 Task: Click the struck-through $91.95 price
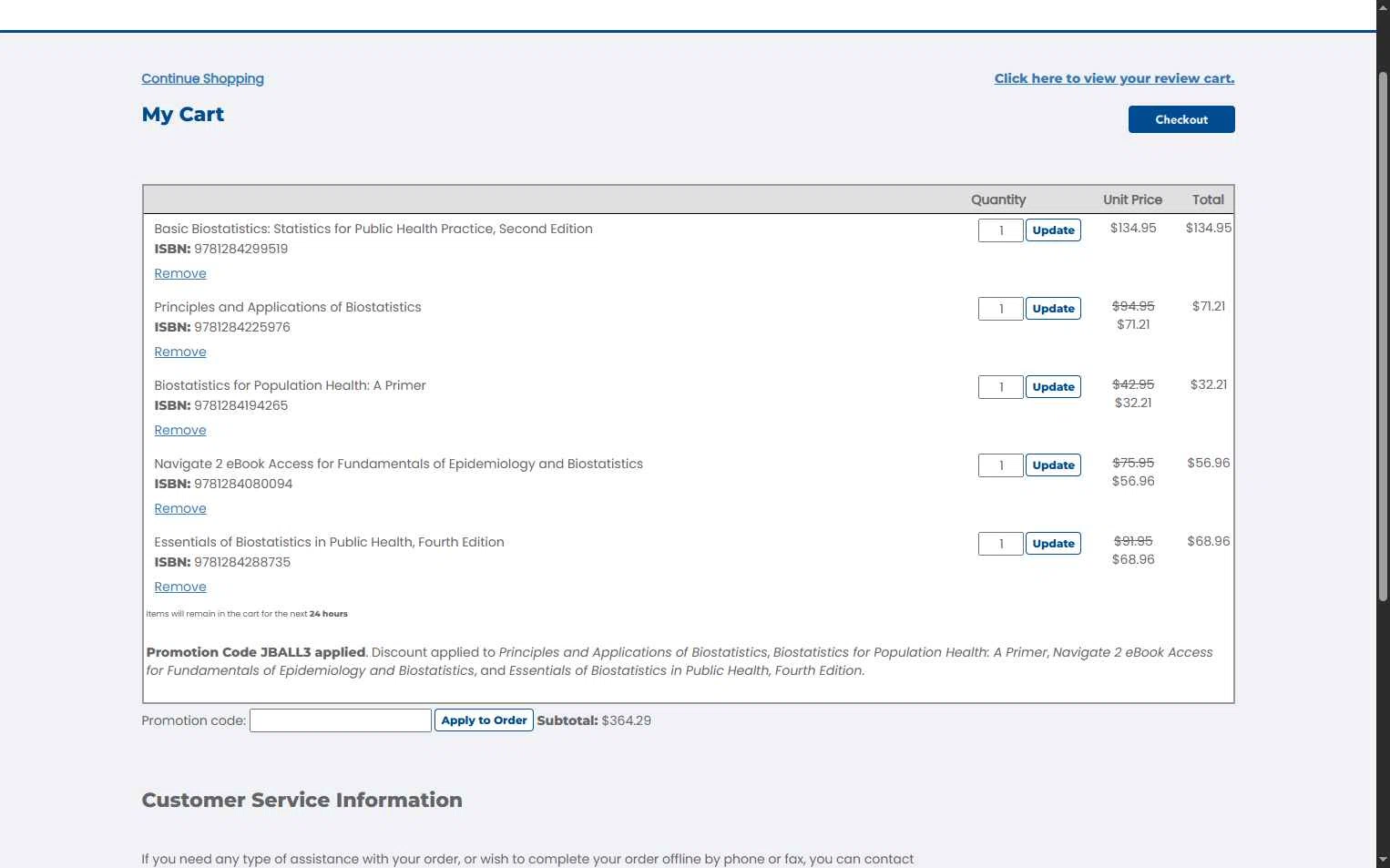[x=1133, y=541]
